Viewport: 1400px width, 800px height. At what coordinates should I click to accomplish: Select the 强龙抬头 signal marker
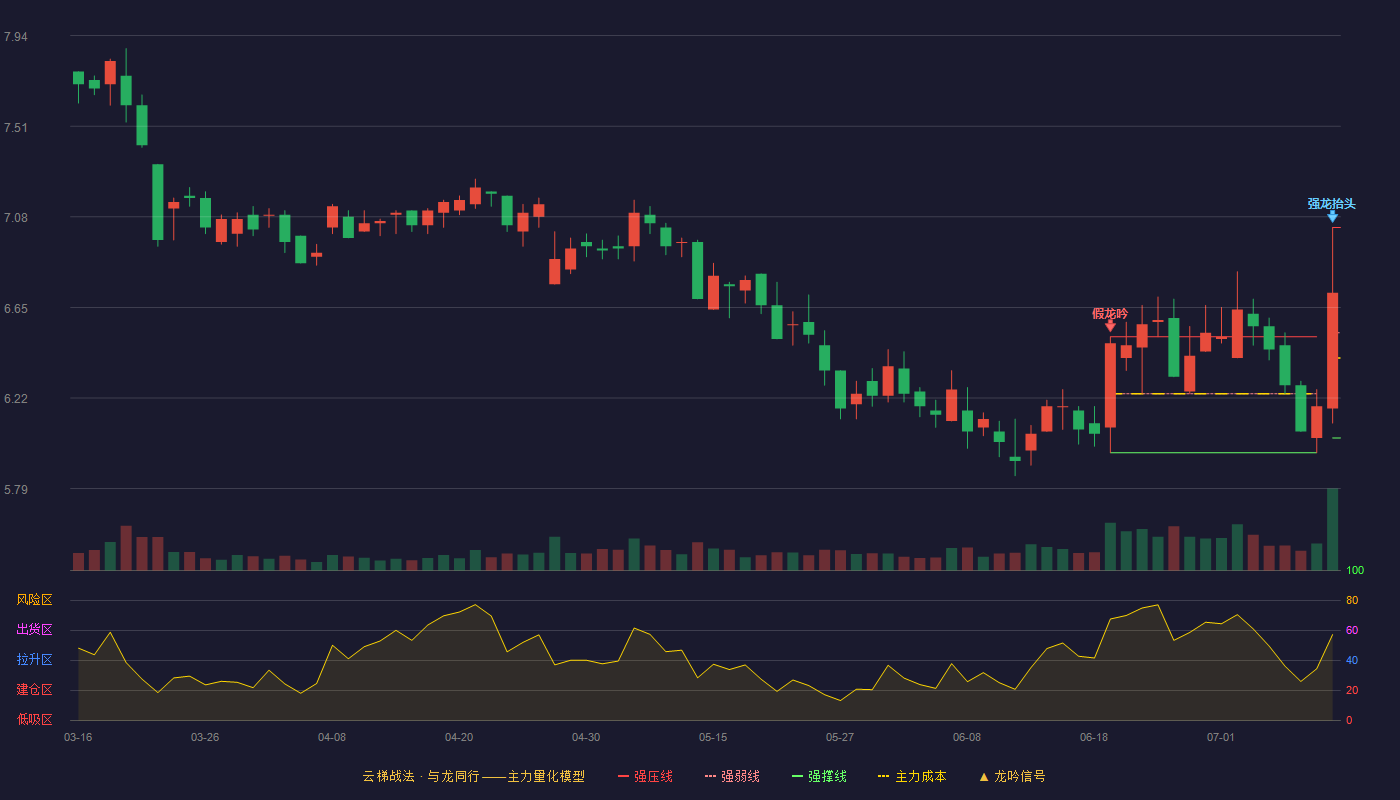click(x=1332, y=209)
